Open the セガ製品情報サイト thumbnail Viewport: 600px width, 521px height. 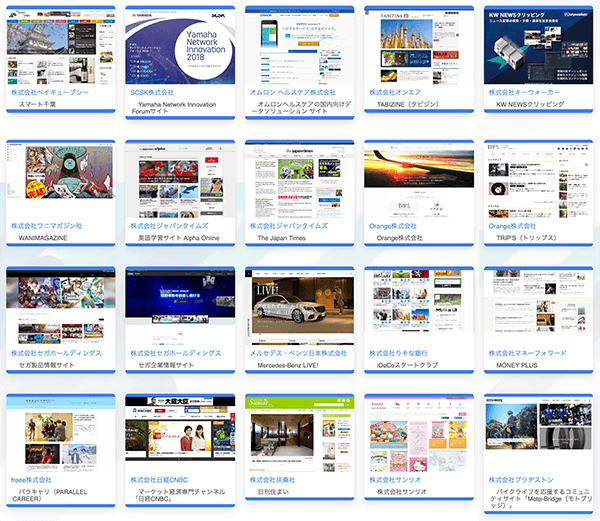click(x=60, y=307)
